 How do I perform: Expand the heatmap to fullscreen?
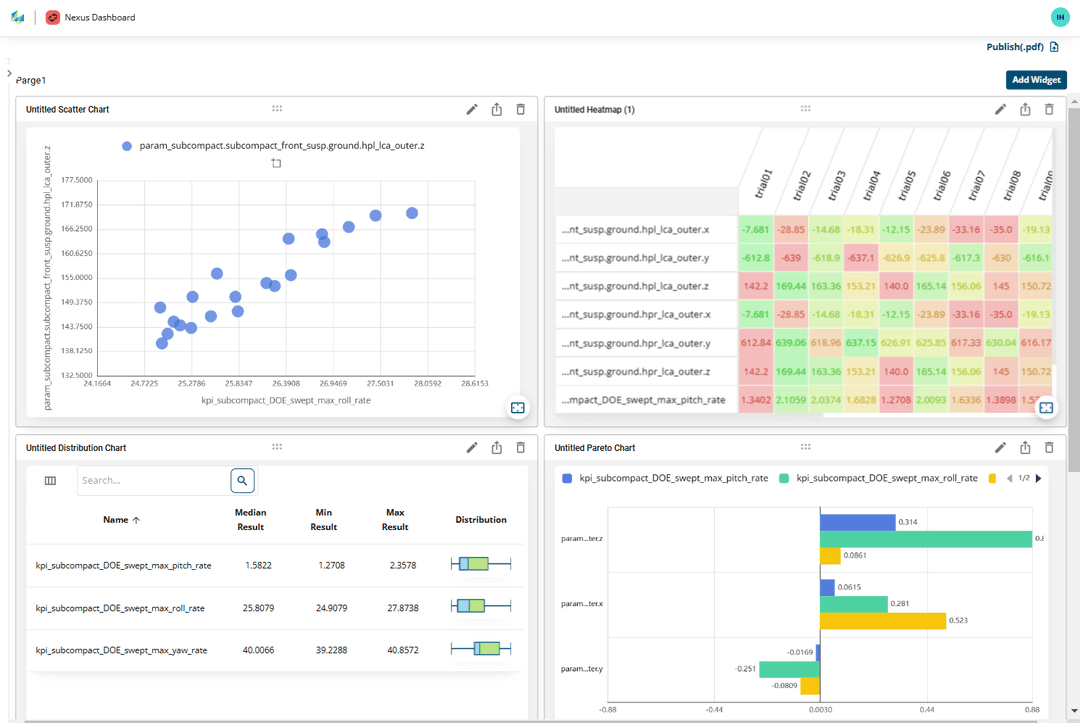(1046, 408)
